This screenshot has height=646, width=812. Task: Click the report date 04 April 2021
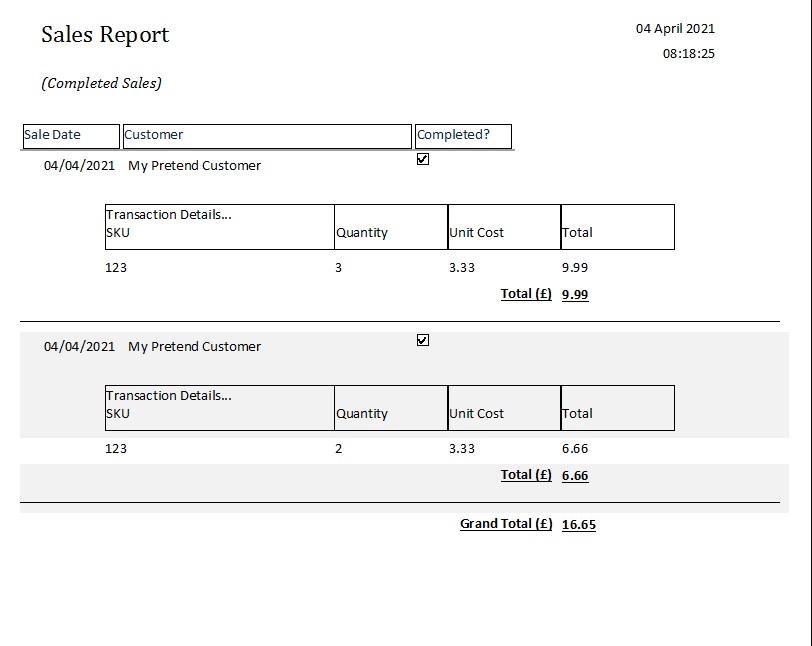pos(675,29)
